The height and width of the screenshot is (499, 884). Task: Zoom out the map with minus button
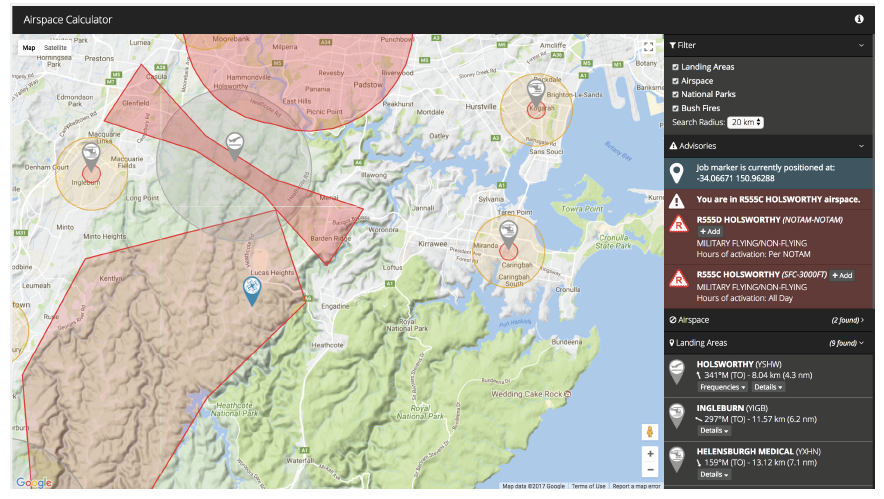pos(650,469)
